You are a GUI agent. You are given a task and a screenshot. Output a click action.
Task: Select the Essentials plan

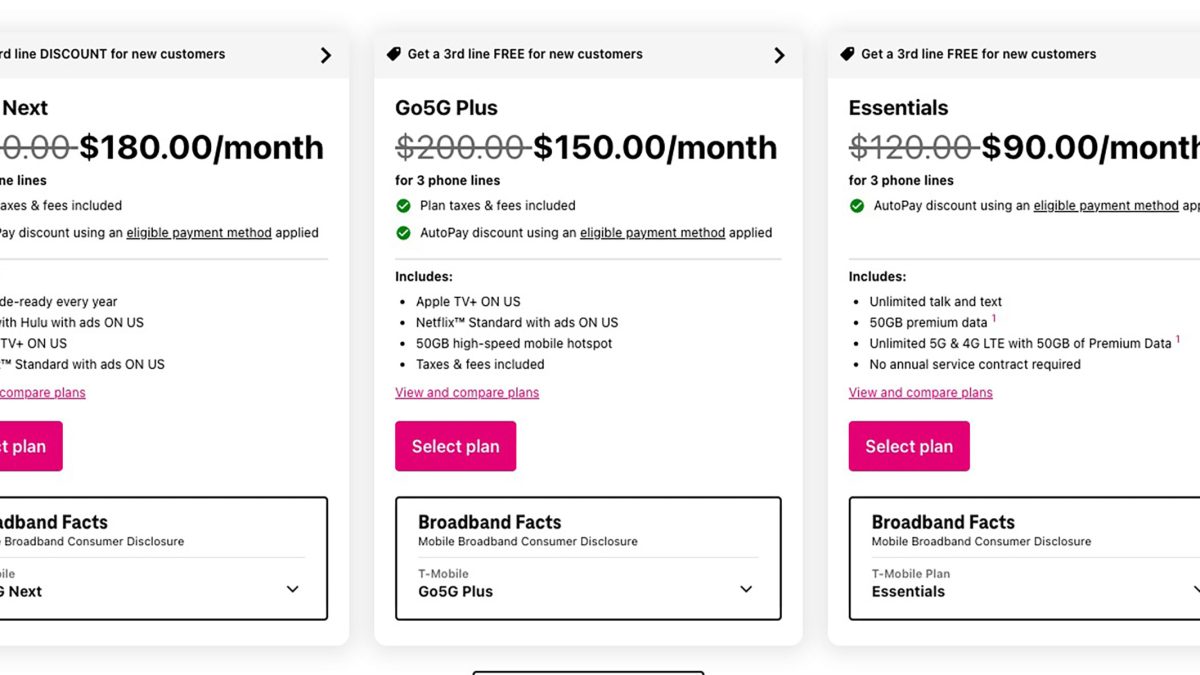(908, 446)
